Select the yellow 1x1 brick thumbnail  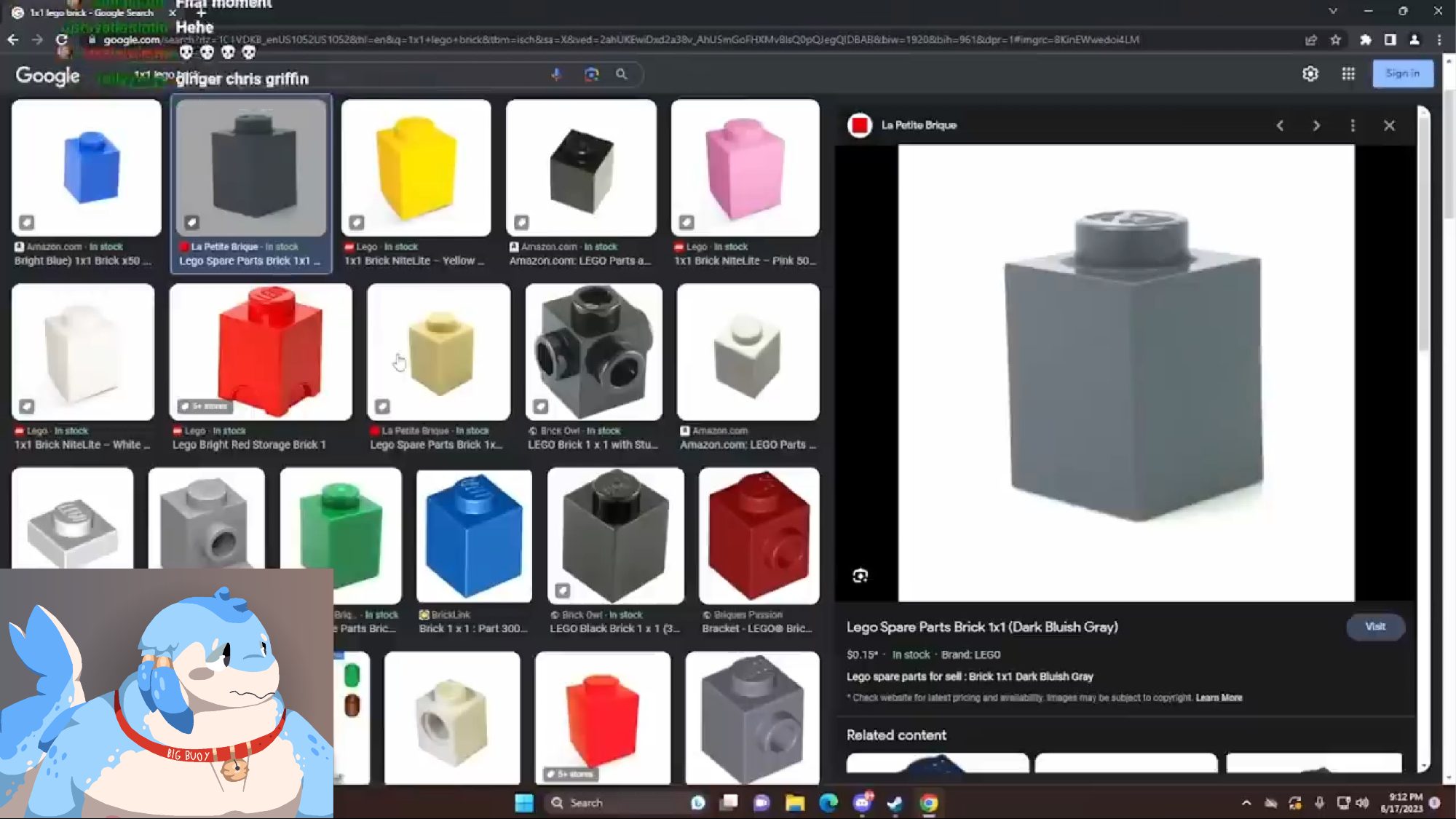pos(416,168)
